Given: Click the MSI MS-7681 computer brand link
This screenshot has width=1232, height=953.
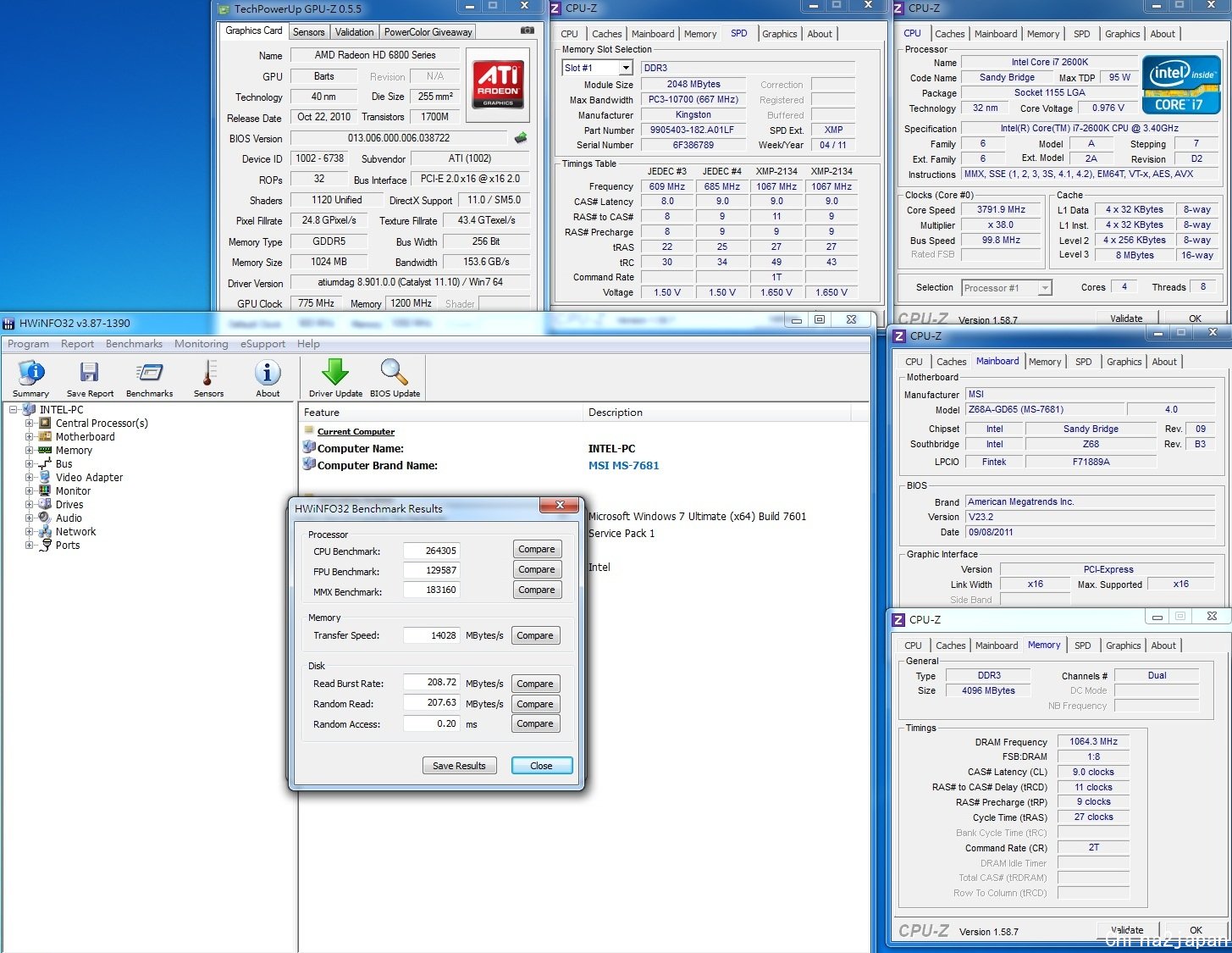Looking at the screenshot, I should tap(623, 465).
